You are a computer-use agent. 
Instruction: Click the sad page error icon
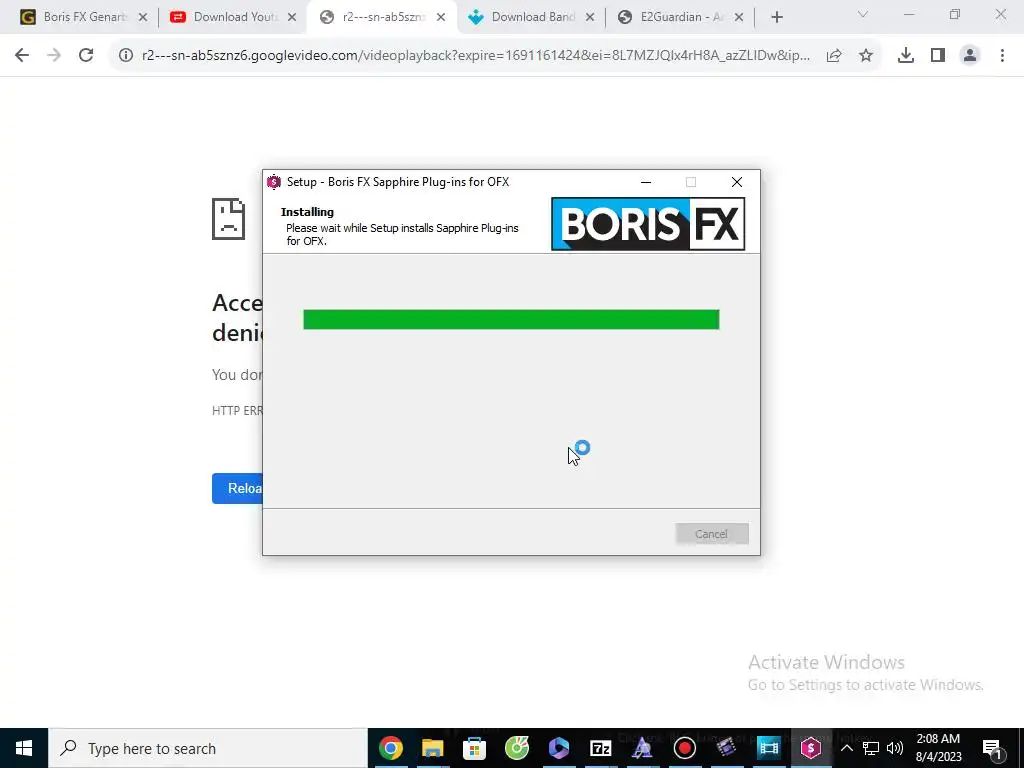click(229, 219)
